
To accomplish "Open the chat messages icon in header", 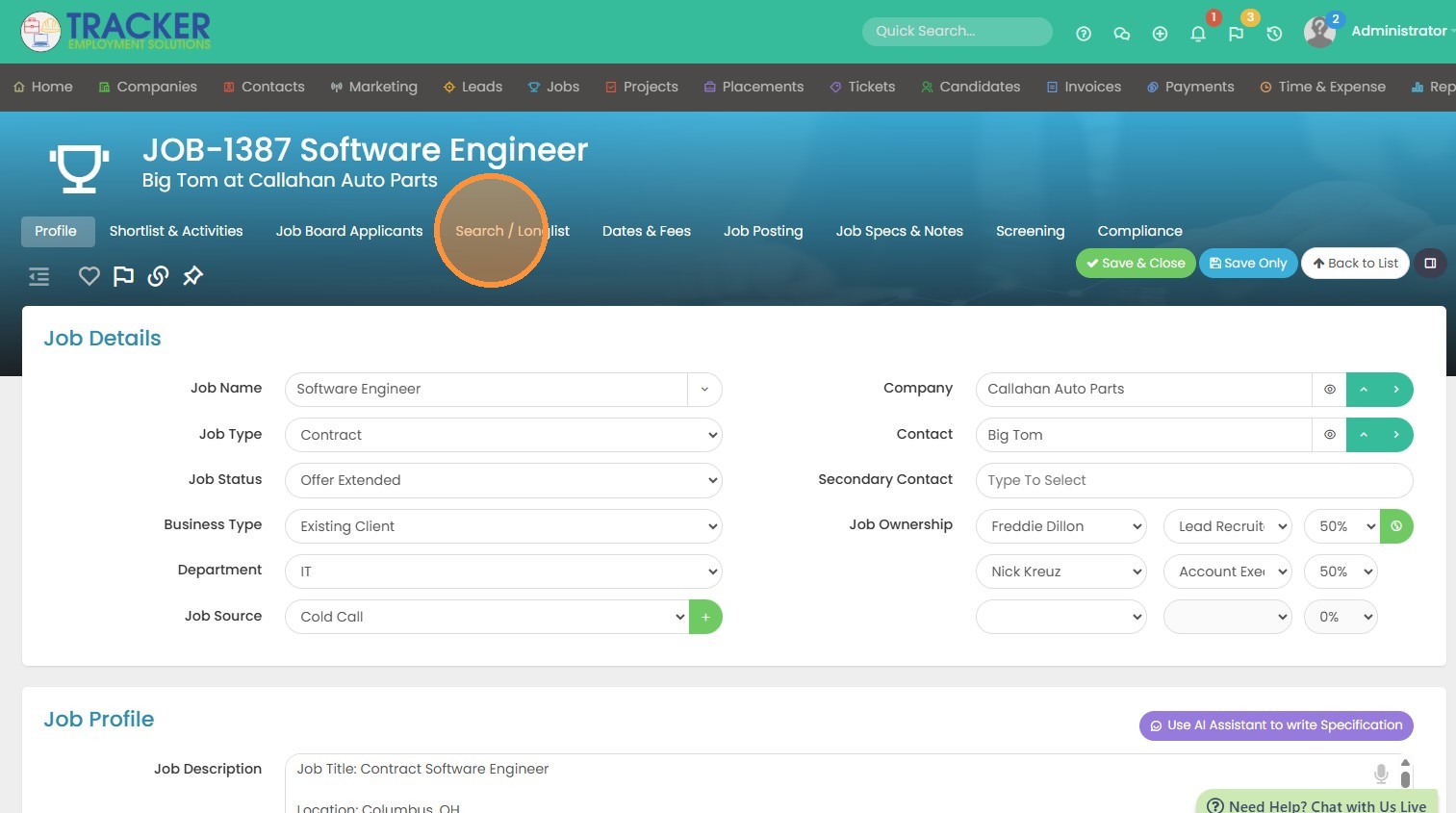I will 1121,34.
